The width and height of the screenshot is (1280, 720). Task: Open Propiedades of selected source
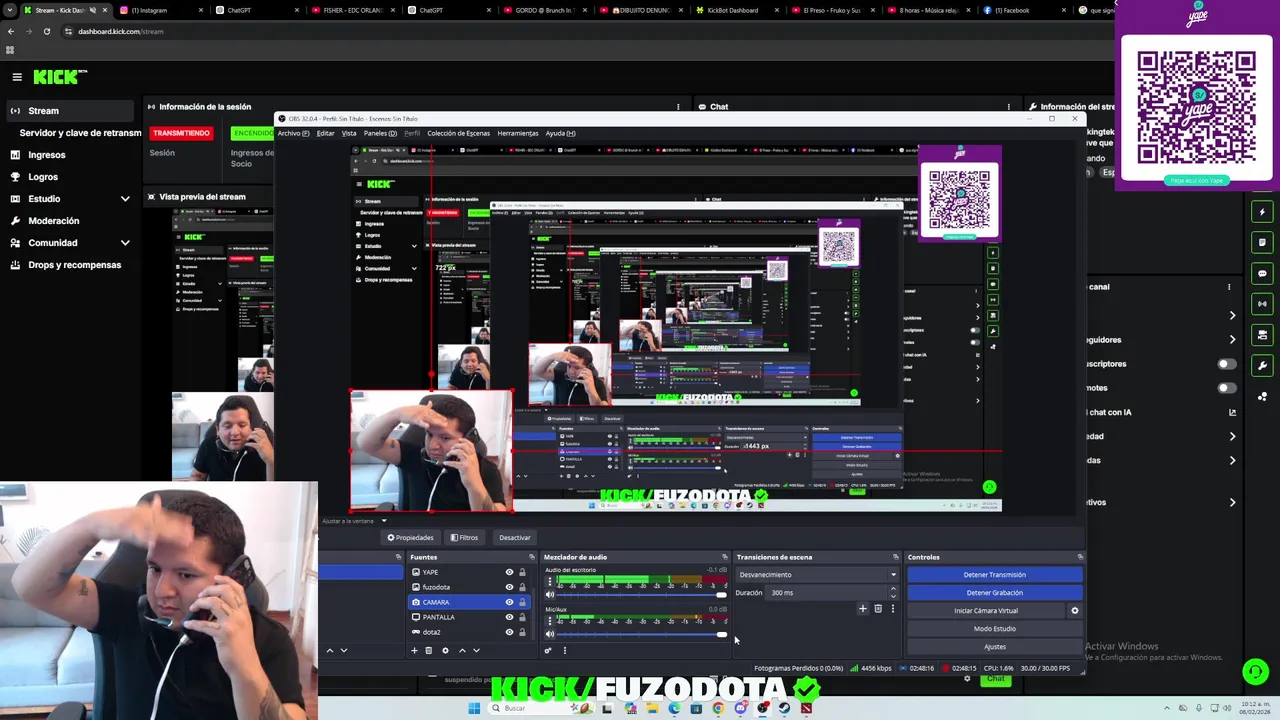(411, 538)
